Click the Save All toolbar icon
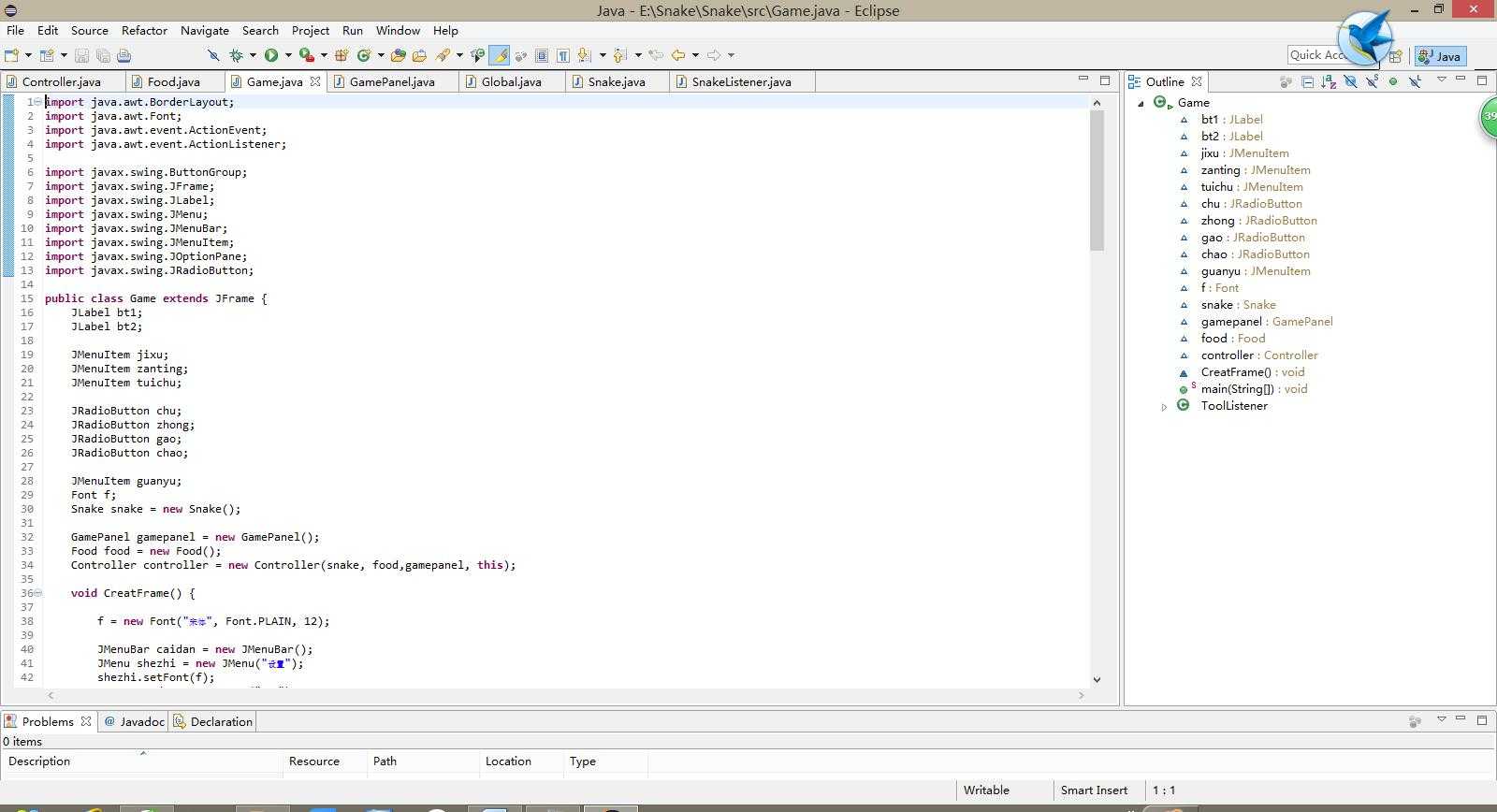Viewport: 1497px width, 812px height. [x=103, y=55]
